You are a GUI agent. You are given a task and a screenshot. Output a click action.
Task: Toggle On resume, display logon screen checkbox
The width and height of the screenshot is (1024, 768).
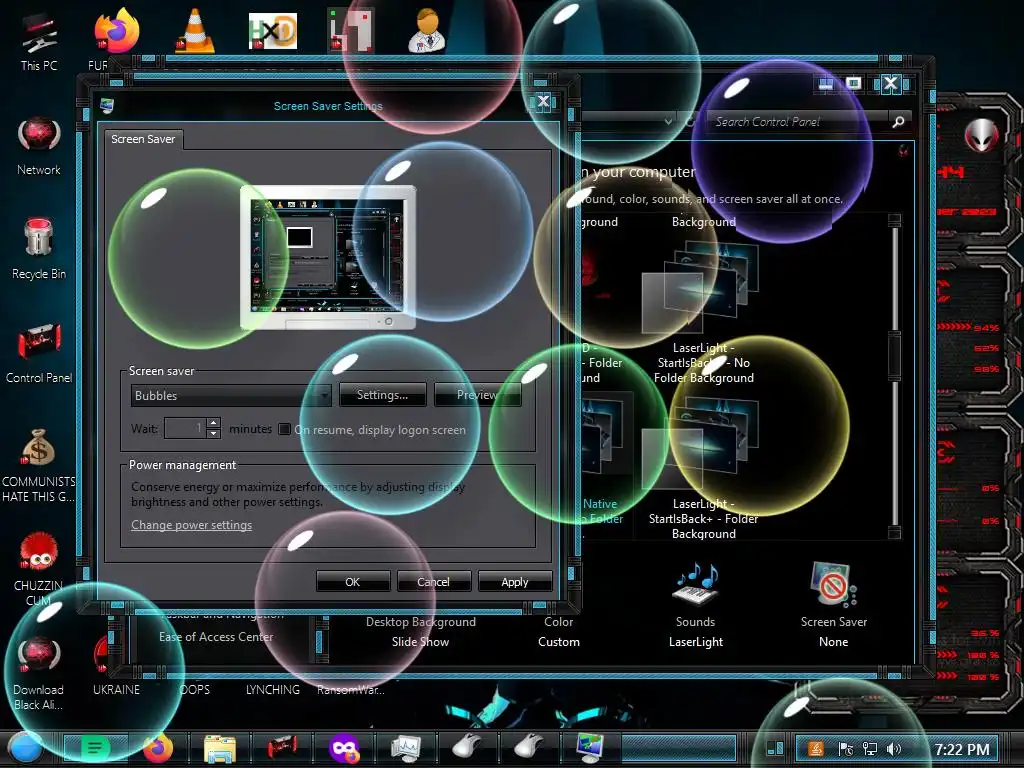coord(284,429)
